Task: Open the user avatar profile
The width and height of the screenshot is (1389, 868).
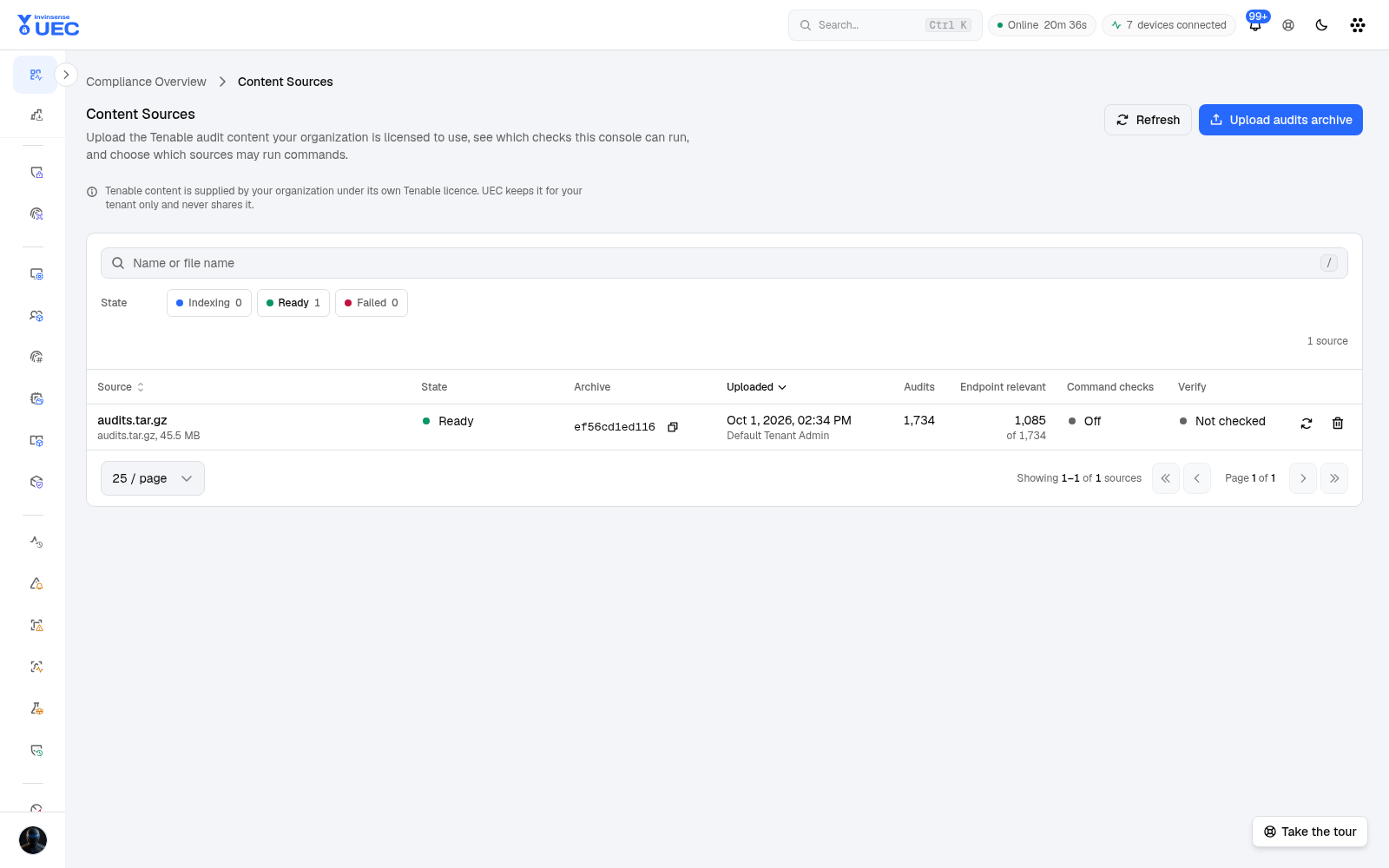Action: 33,840
